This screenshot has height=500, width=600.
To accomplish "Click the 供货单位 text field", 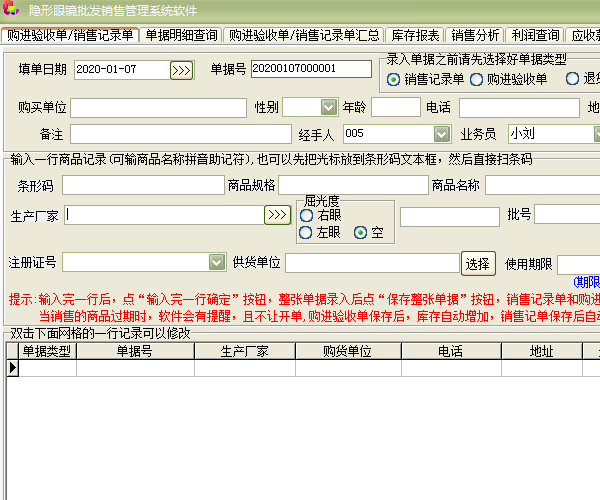I will pyautogui.click(x=372, y=263).
